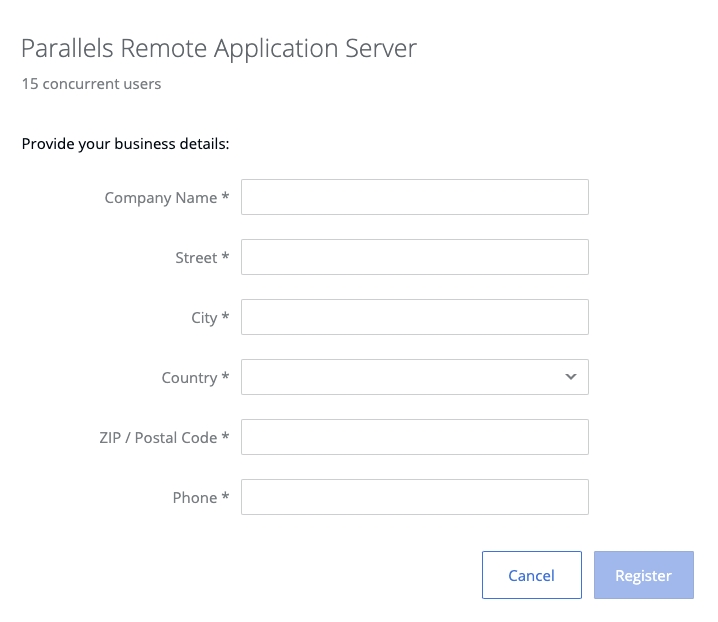Click the Country dropdown chevron arrow
Image resolution: width=718 pixels, height=622 pixels.
pos(571,377)
